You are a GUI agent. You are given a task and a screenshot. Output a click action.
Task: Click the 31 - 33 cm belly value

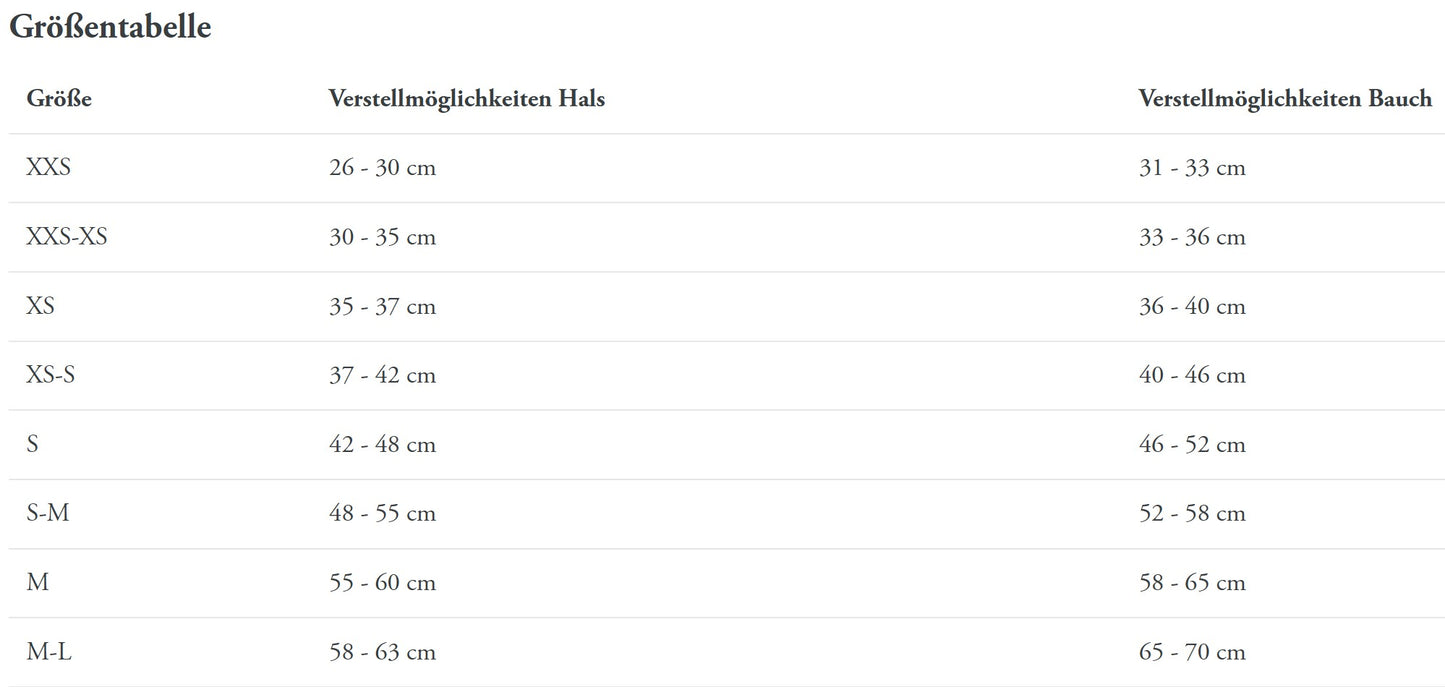1192,168
